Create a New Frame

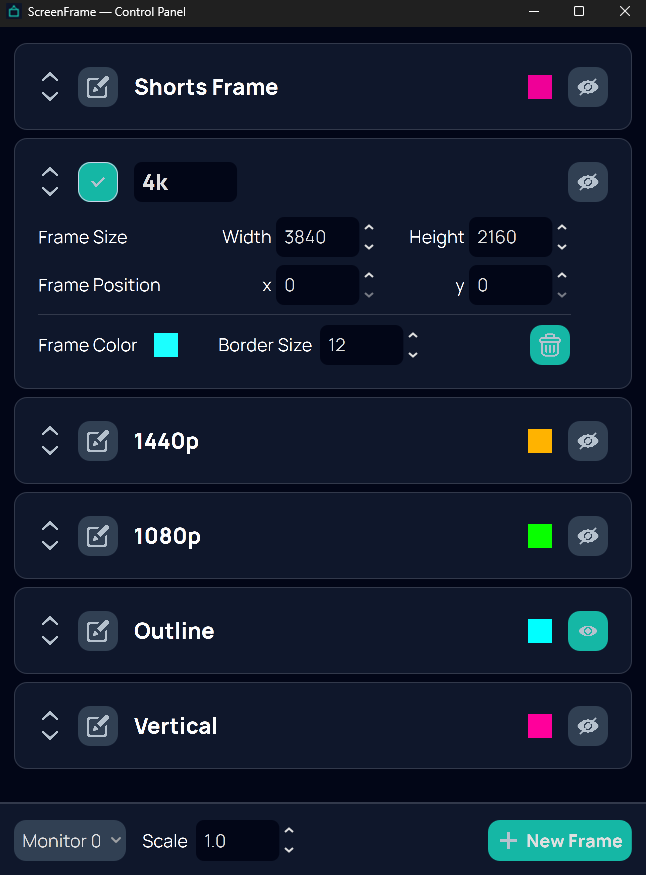[560, 841]
